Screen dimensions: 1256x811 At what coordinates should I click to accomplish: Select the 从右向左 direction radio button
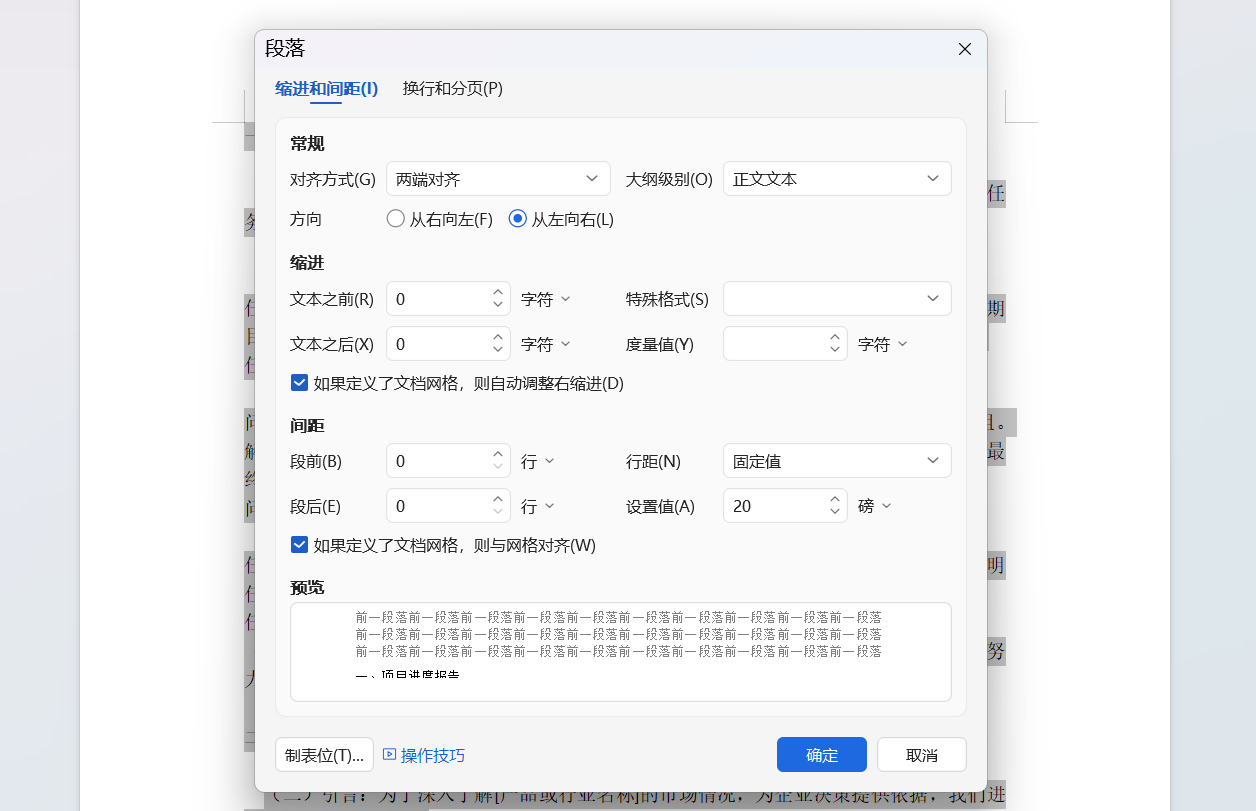395,219
